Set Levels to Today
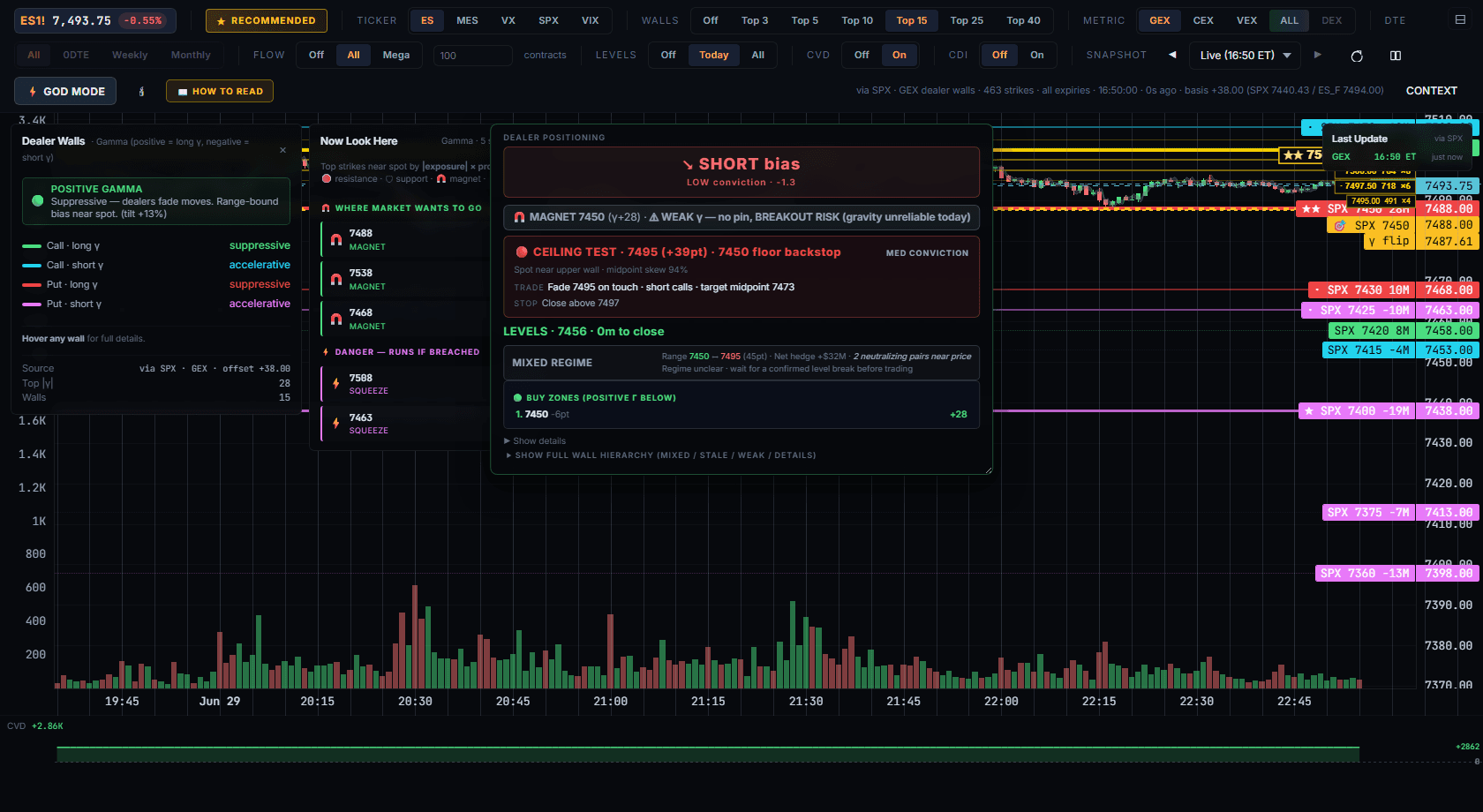Image resolution: width=1483 pixels, height=812 pixels. point(714,55)
